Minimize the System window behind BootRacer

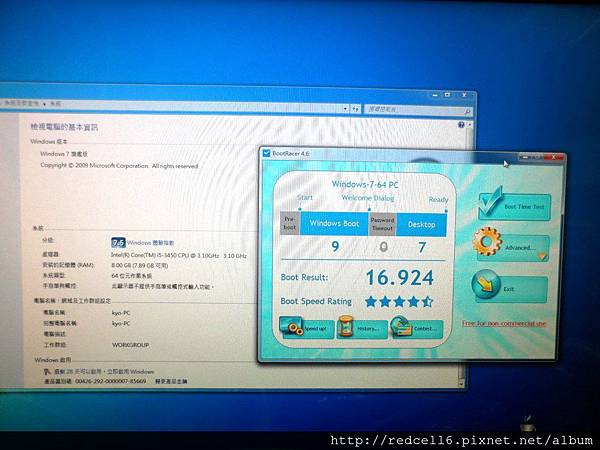click(435, 95)
